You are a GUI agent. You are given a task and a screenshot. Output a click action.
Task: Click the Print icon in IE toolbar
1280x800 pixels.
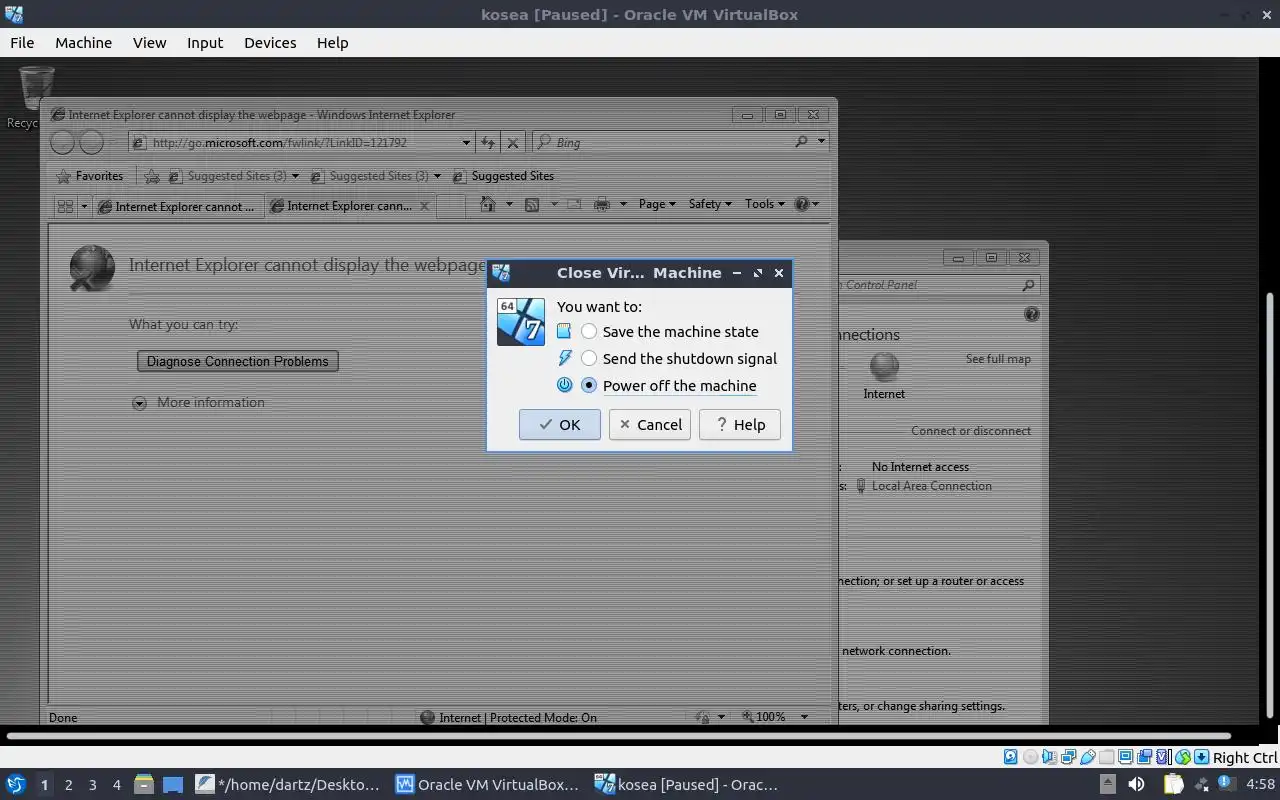[x=602, y=204]
